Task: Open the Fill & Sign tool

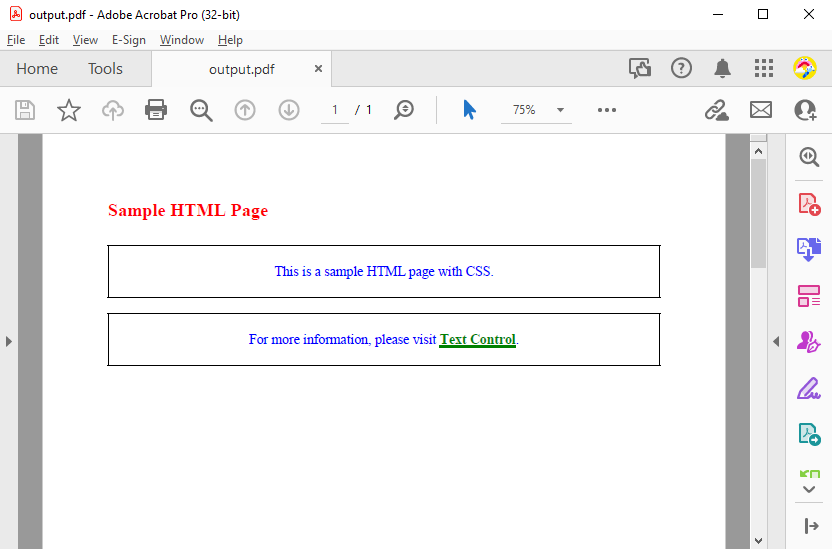Action: click(809, 388)
